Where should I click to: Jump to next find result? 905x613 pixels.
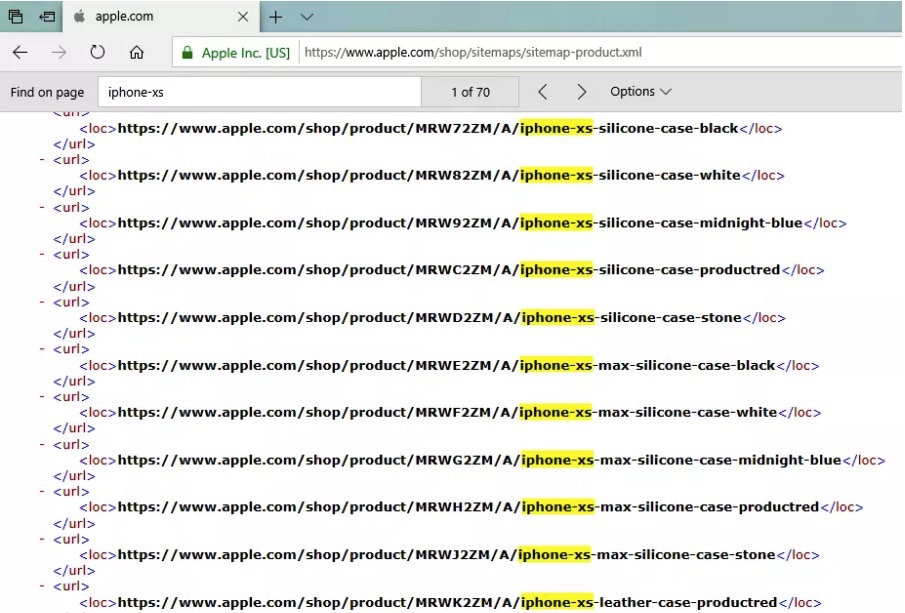pyautogui.click(x=582, y=92)
